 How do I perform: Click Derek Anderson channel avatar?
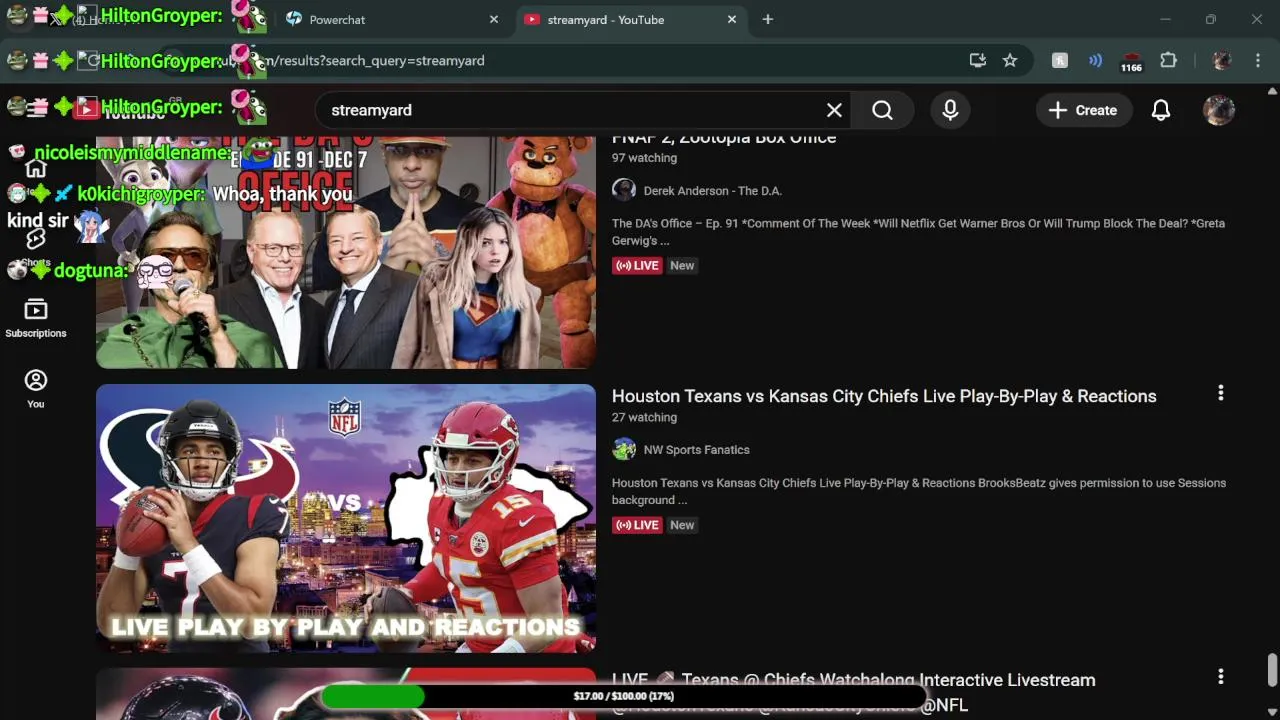click(x=624, y=190)
